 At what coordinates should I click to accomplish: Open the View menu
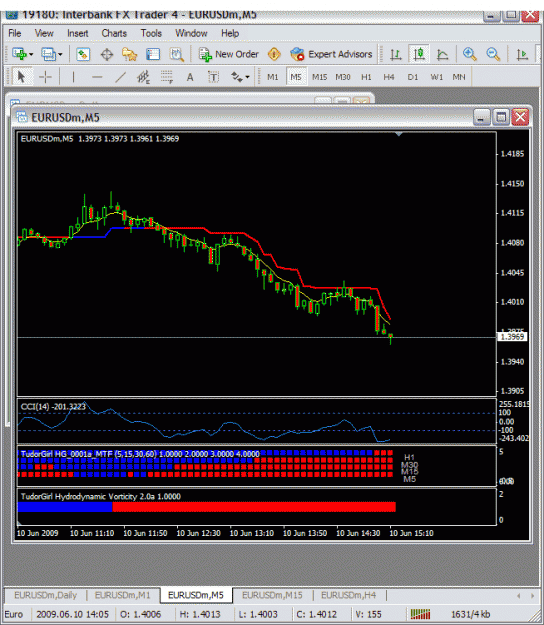point(44,33)
